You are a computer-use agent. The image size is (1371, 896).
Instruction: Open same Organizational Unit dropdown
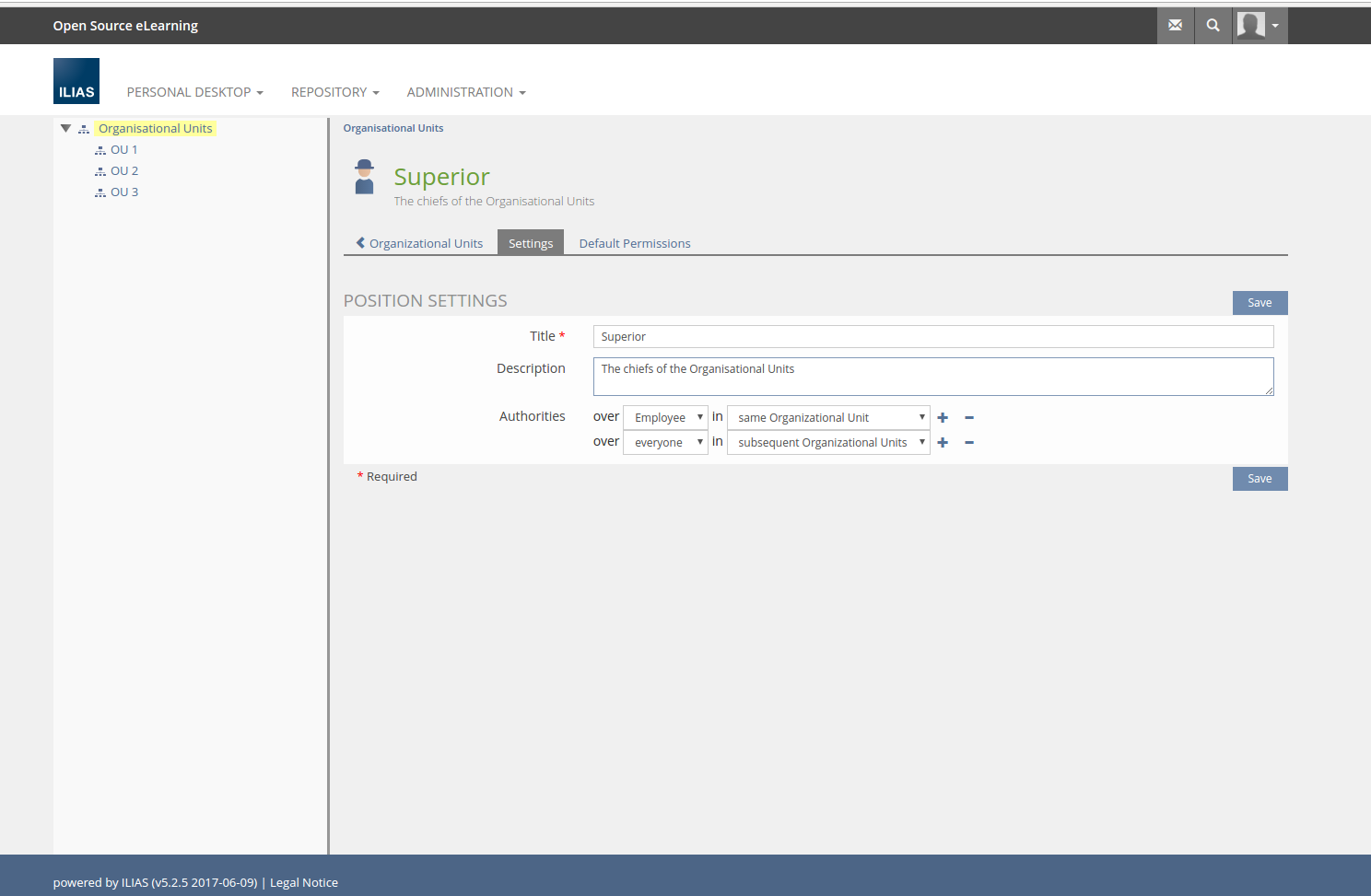point(827,418)
